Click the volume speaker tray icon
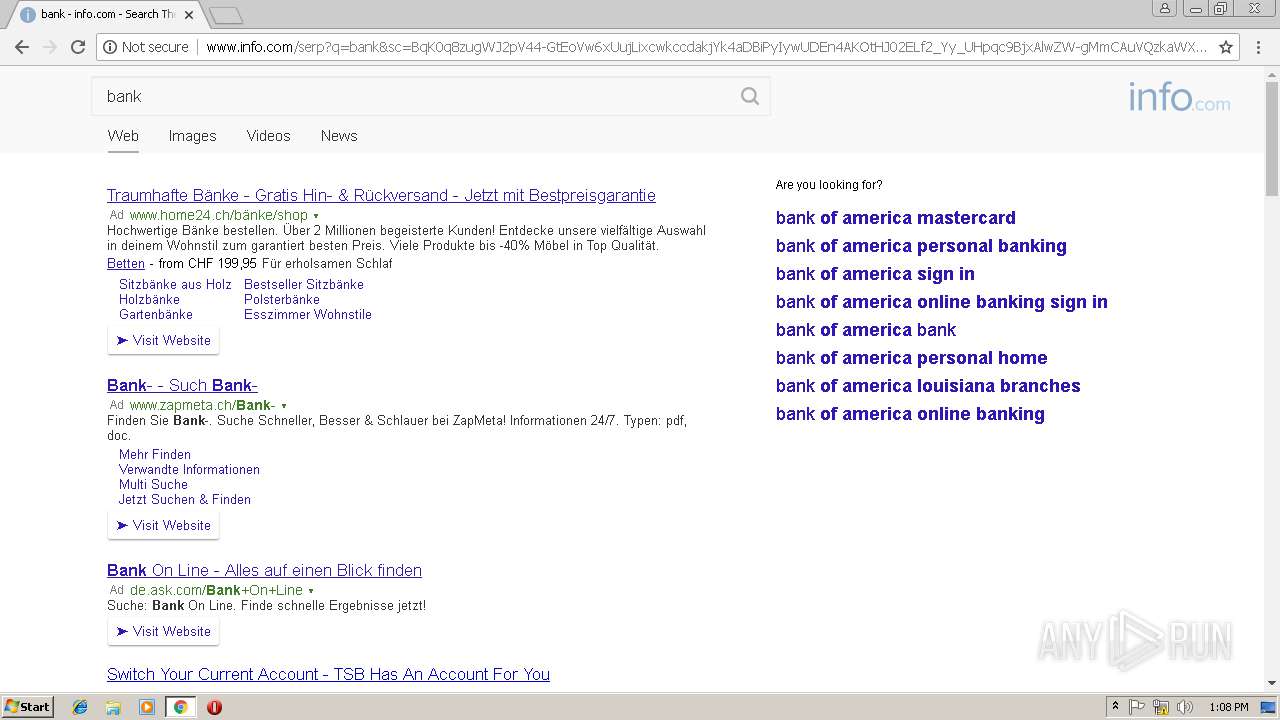1280x720 pixels. (x=1185, y=707)
